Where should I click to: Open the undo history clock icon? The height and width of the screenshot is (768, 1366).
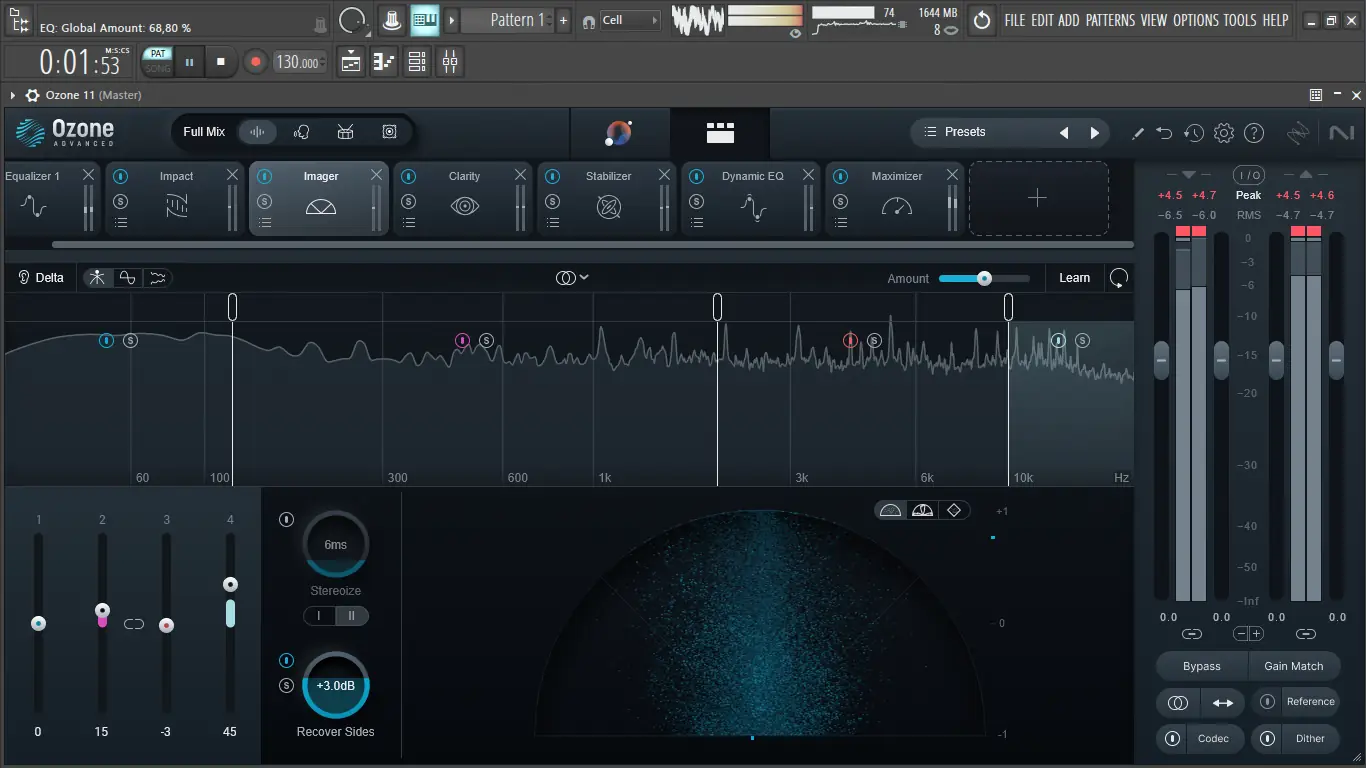click(1194, 133)
